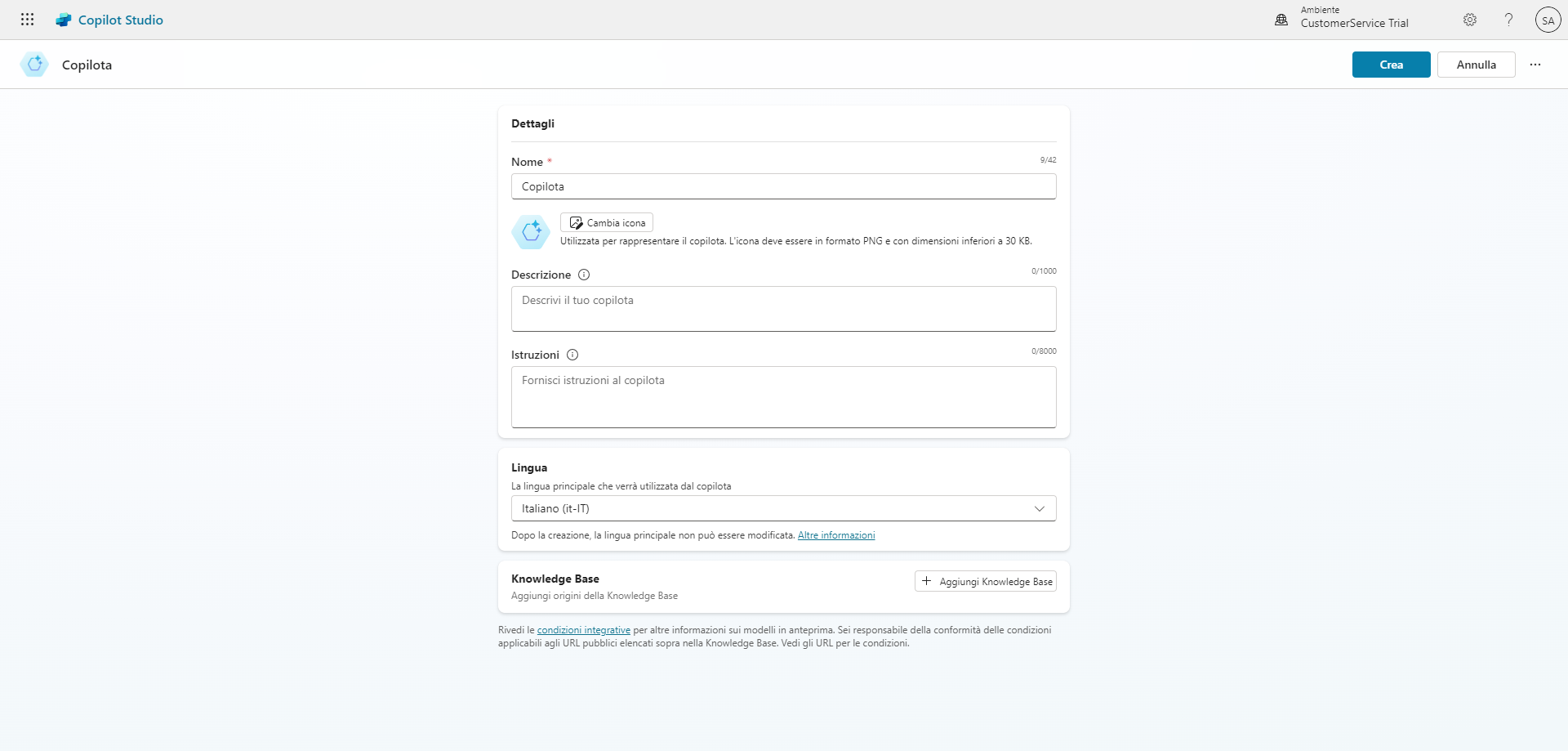Click the Crea button
Screen dimensions: 1568x751
click(1391, 65)
